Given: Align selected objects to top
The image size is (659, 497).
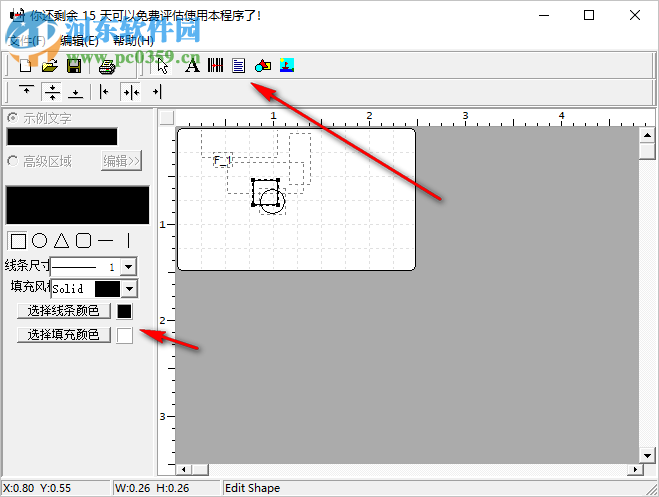Looking at the screenshot, I should (x=26, y=91).
